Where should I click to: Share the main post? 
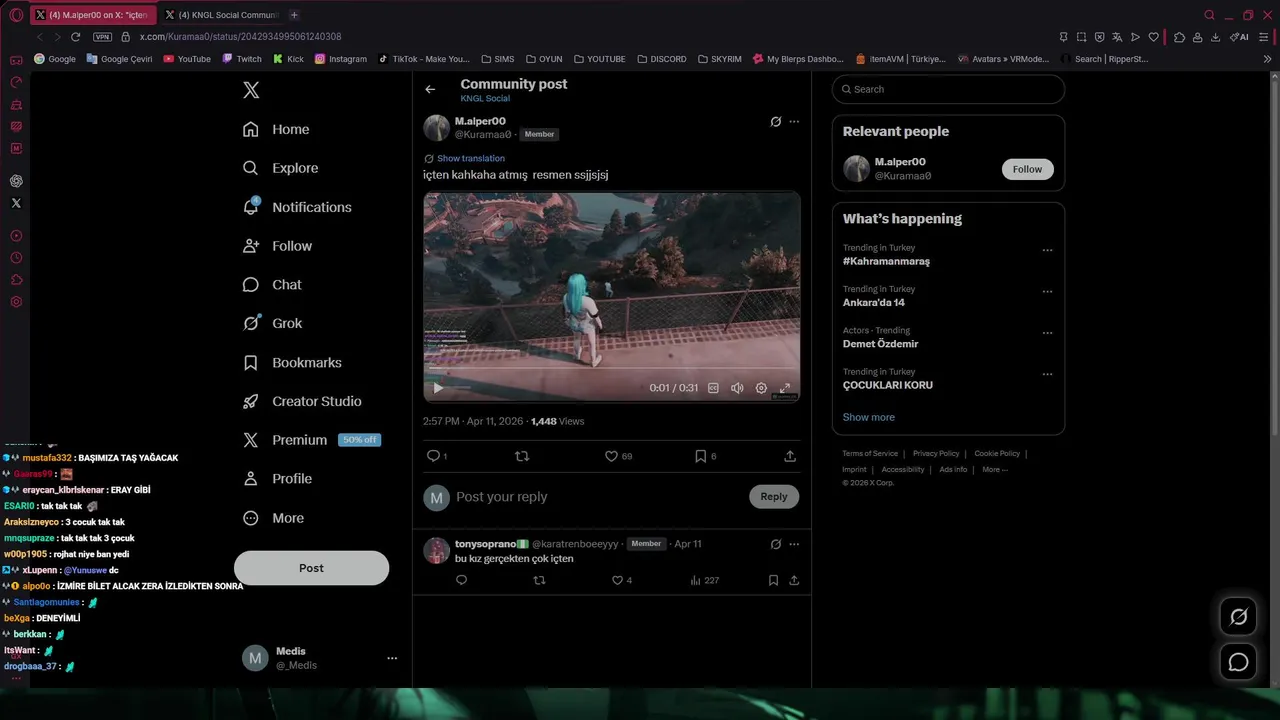(x=790, y=456)
